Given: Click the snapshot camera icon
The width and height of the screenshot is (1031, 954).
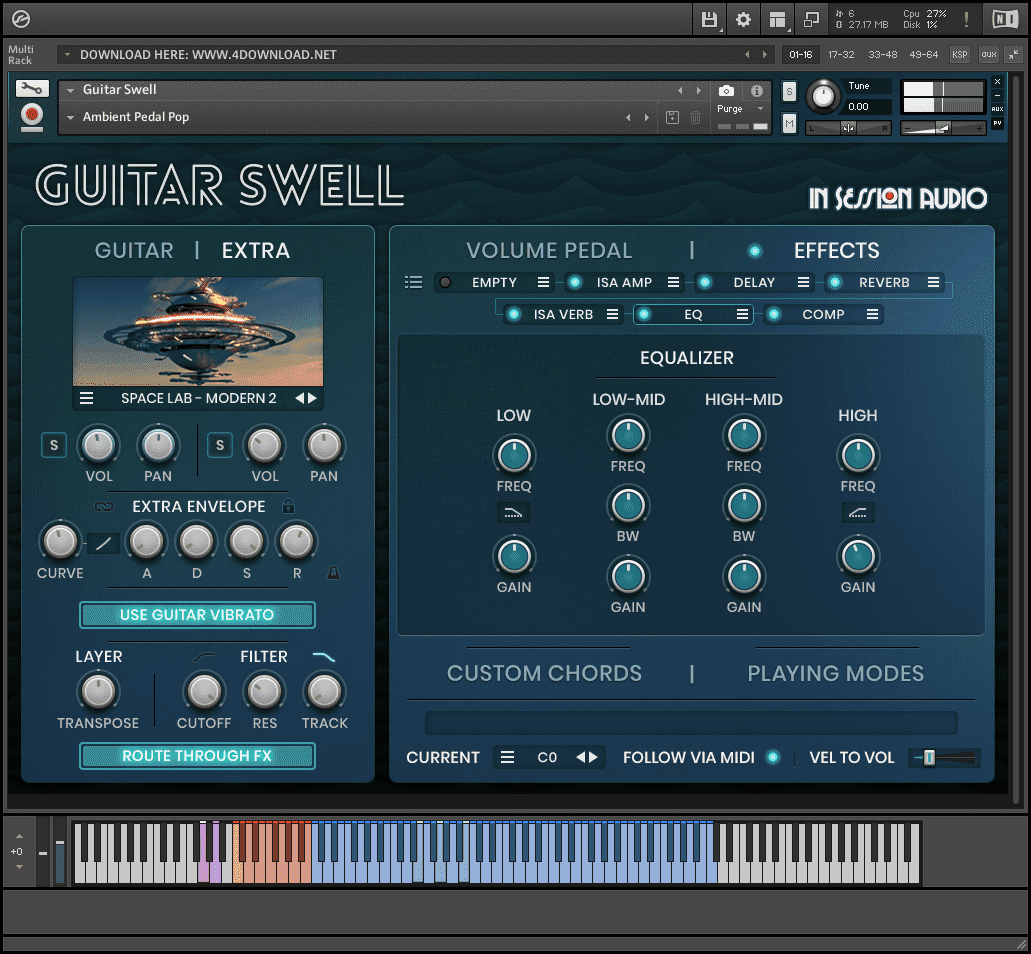Looking at the screenshot, I should (x=726, y=91).
